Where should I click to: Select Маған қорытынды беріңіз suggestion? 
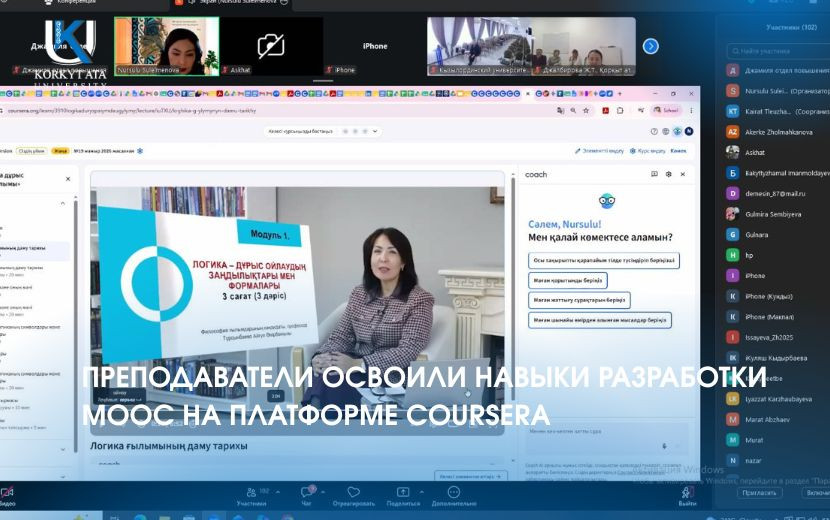567,280
